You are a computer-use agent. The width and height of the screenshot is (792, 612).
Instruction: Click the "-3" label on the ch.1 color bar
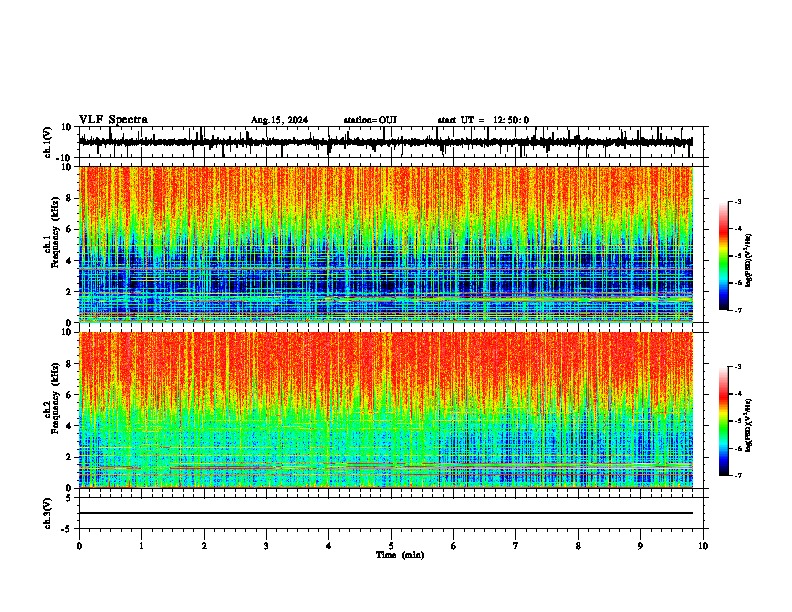(738, 202)
